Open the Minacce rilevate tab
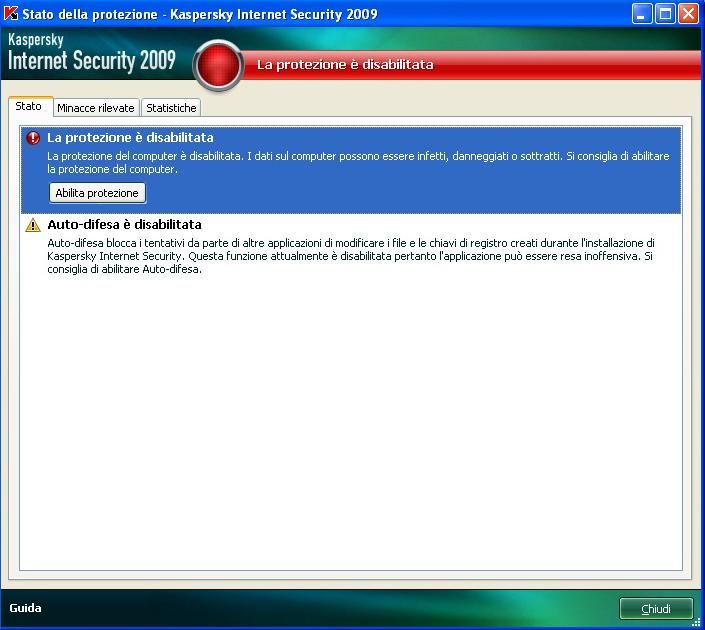The width and height of the screenshot is (705, 630). 96,108
